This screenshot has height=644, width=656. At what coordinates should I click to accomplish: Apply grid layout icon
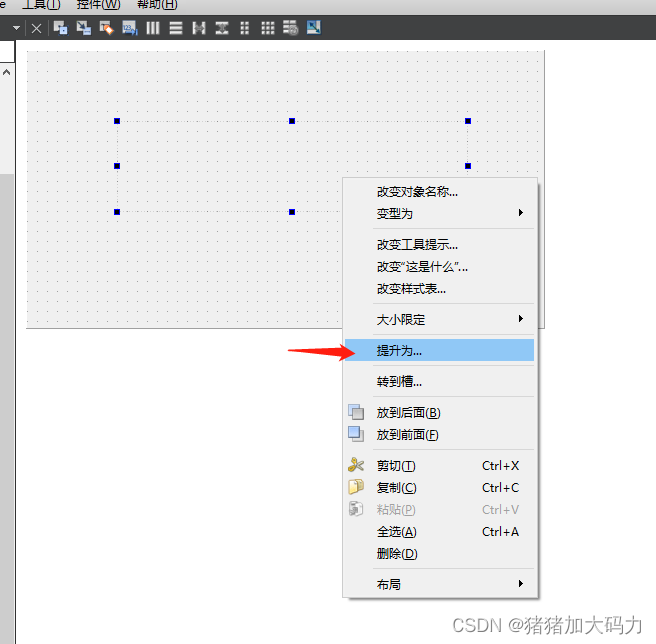pyautogui.click(x=268, y=28)
